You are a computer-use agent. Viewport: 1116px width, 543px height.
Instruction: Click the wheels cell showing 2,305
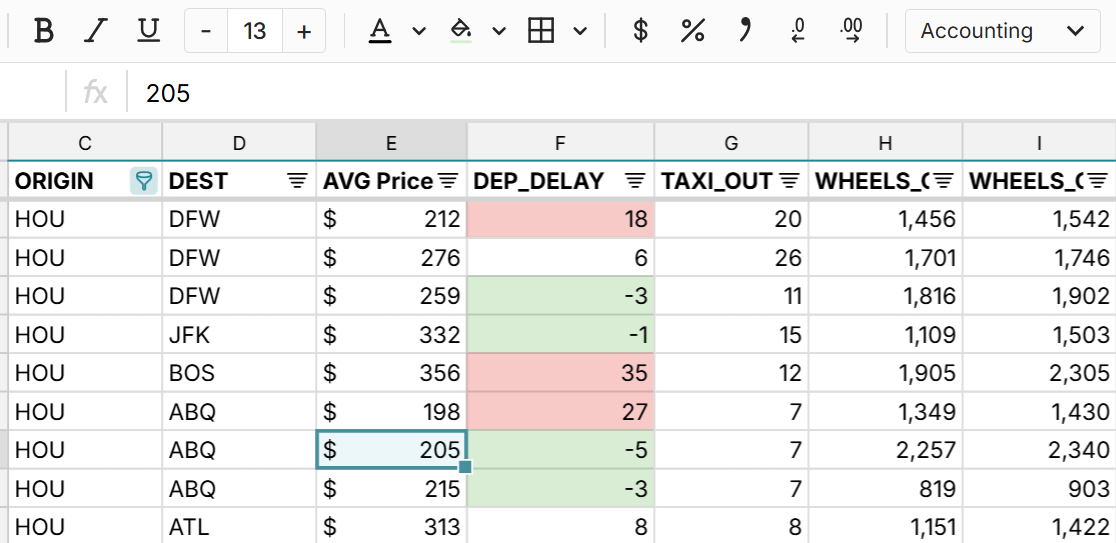coord(1039,373)
